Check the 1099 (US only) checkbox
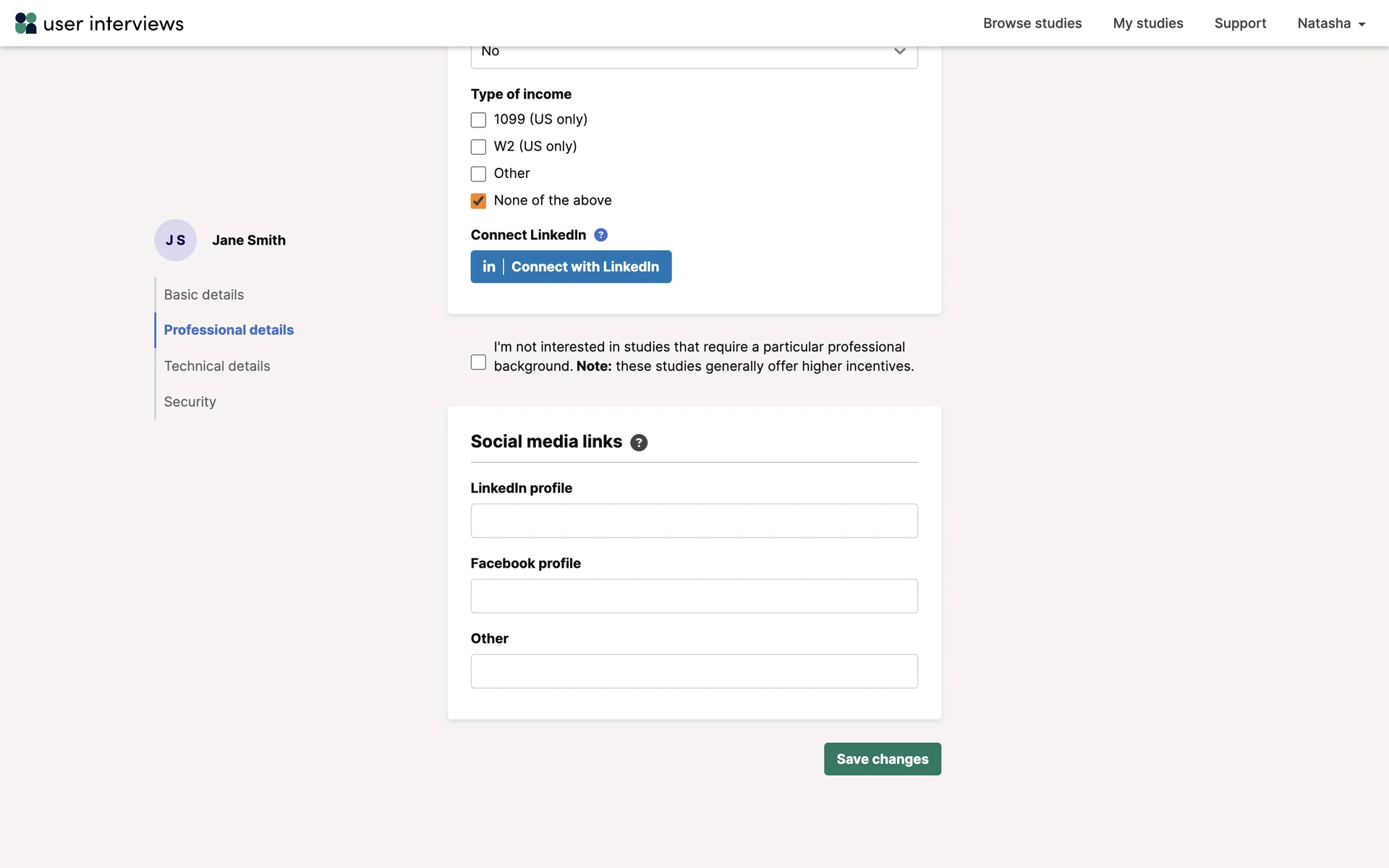Screen dimensions: 1389x868 point(478,120)
